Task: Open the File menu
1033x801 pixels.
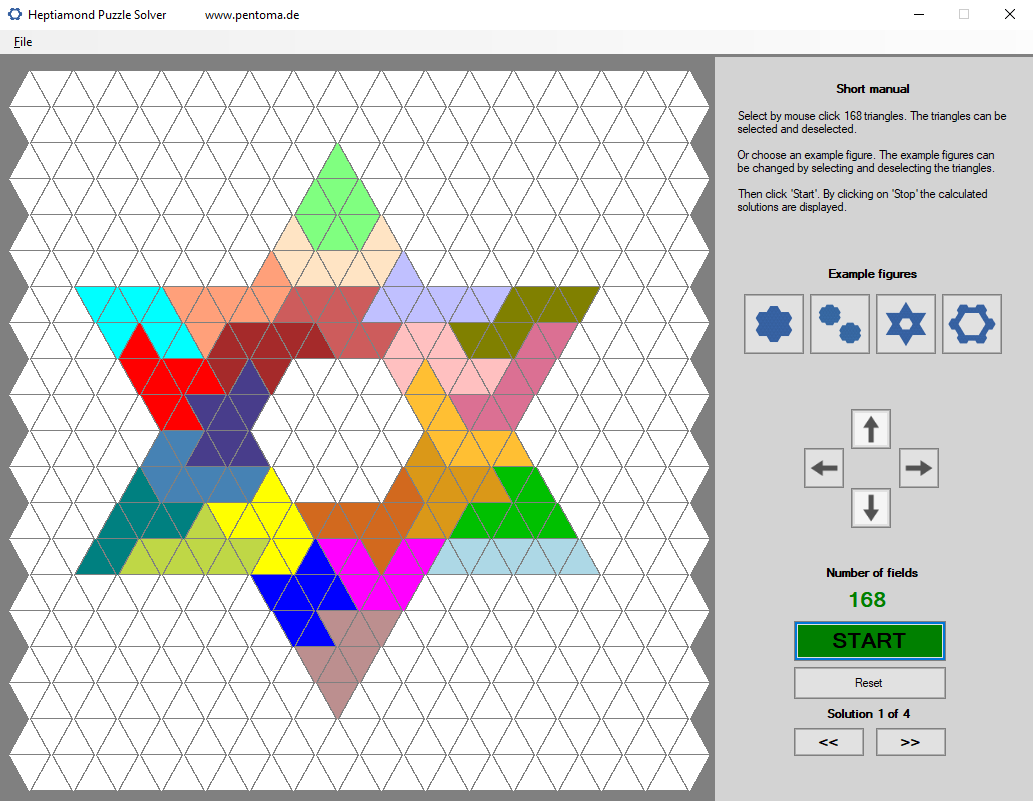Action: click(x=23, y=42)
